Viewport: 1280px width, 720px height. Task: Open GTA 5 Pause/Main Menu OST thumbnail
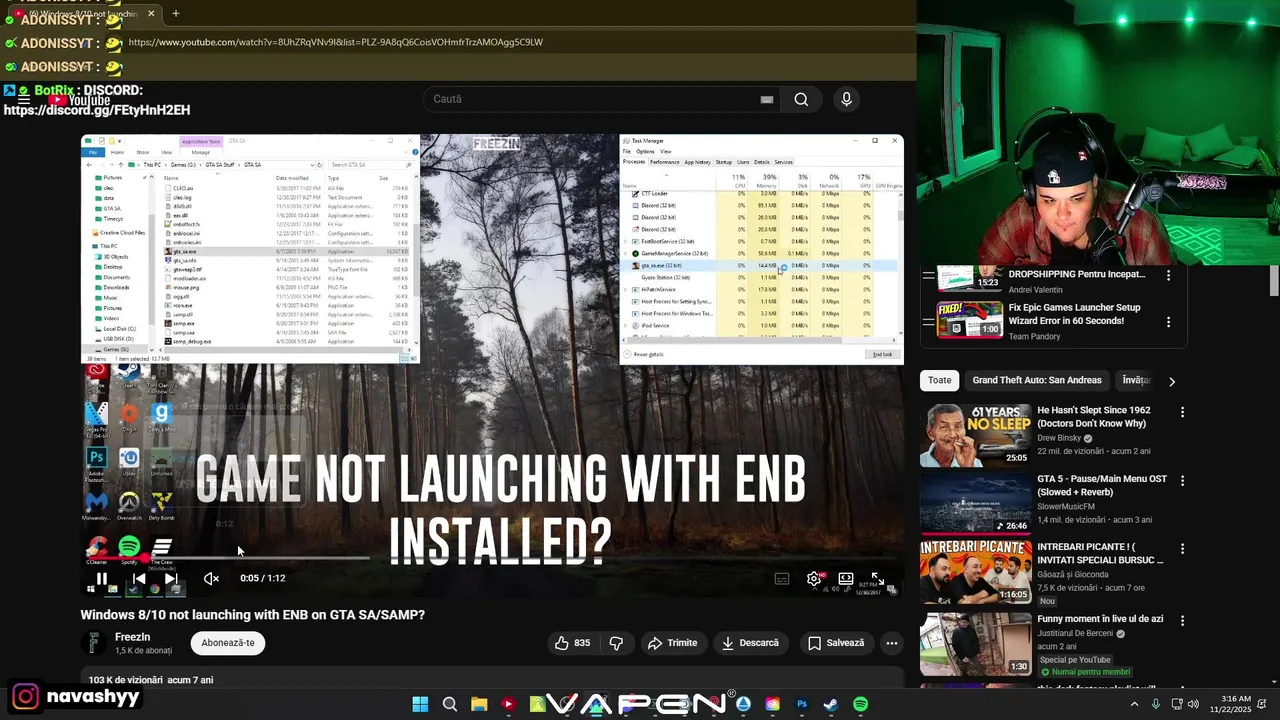tap(975, 503)
